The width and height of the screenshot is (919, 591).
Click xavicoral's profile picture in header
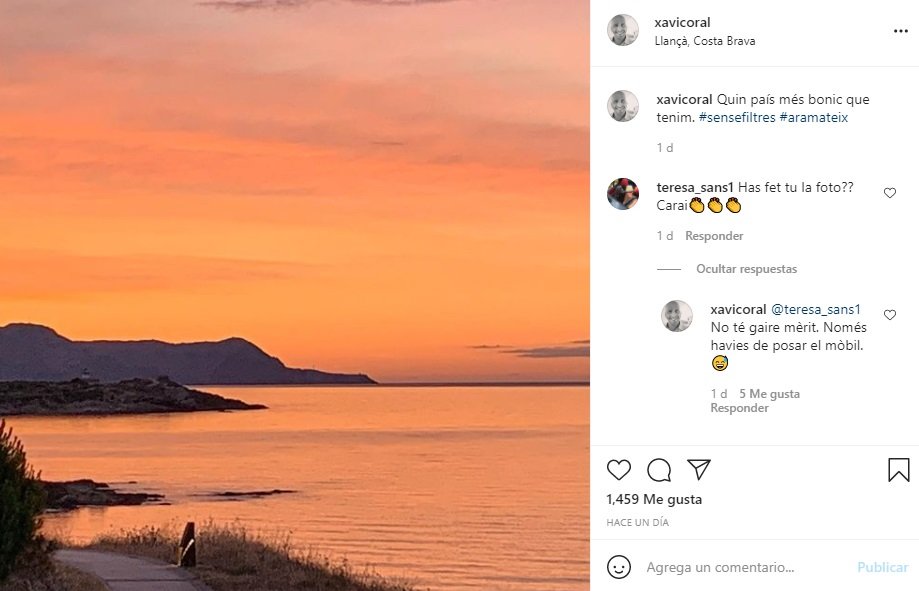click(623, 30)
